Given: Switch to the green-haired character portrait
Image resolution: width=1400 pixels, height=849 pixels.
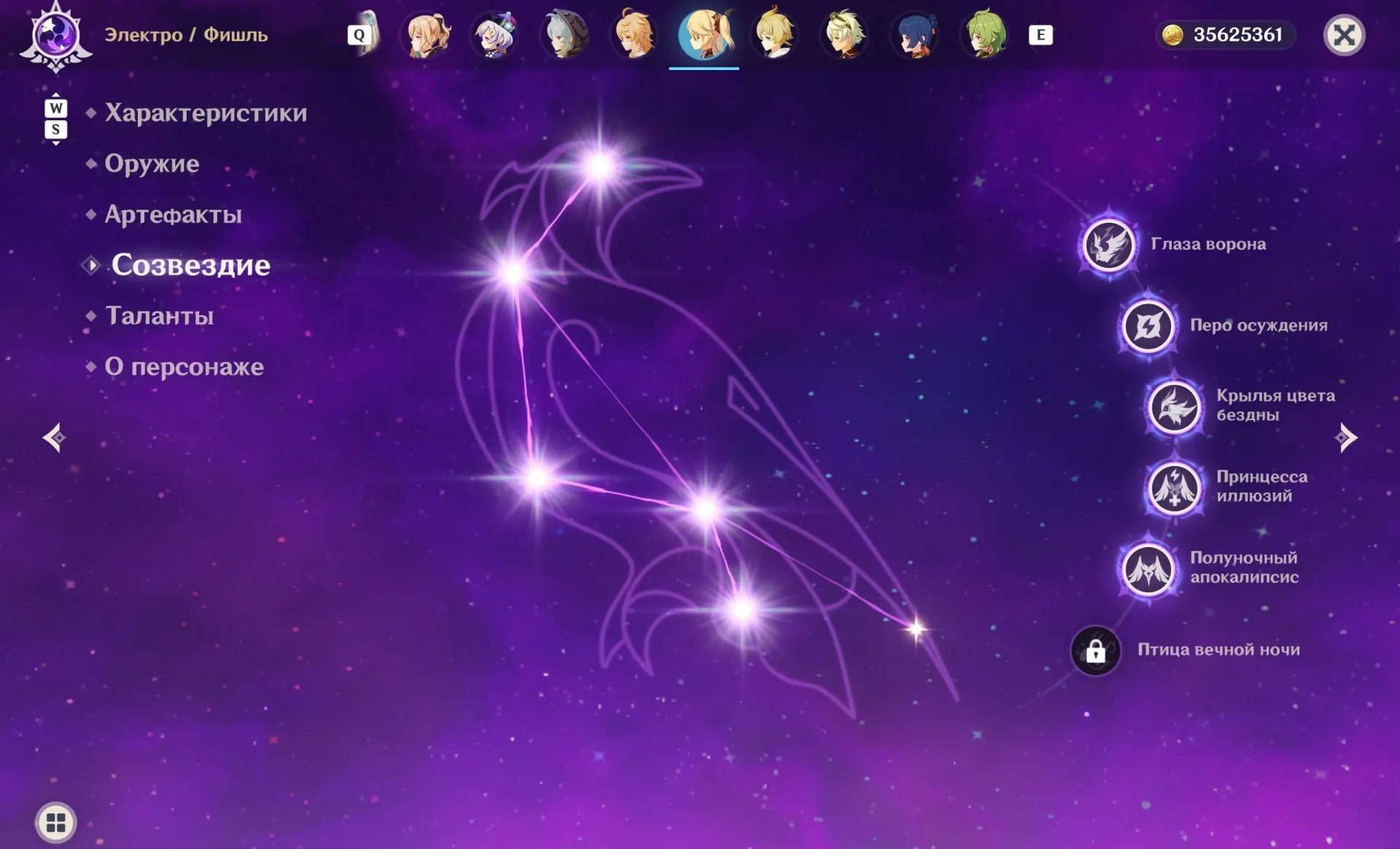Looking at the screenshot, I should 986,34.
